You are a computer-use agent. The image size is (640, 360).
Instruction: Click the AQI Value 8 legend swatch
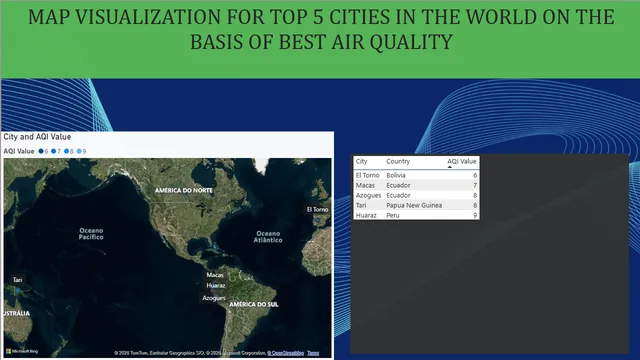point(66,151)
